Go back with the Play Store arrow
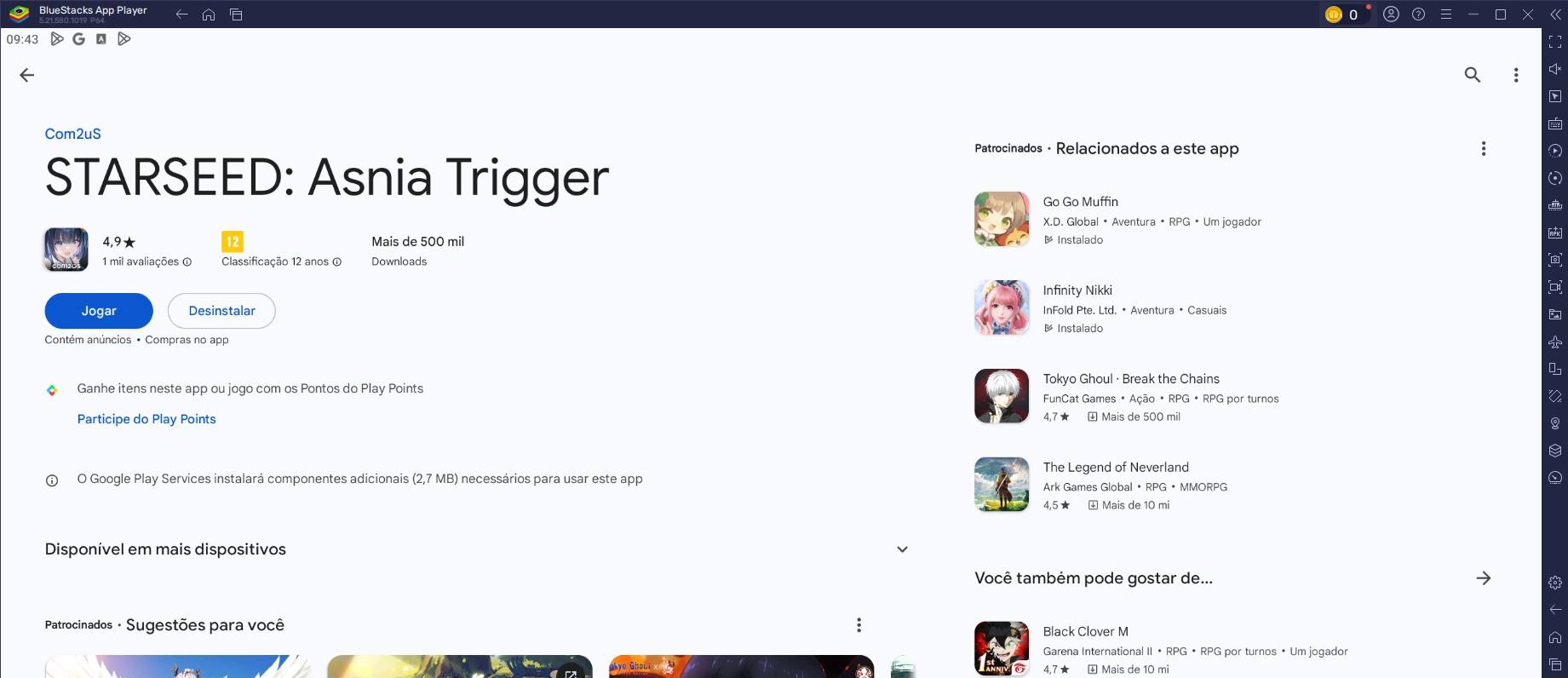Screen dimensions: 1568x678 (27, 75)
